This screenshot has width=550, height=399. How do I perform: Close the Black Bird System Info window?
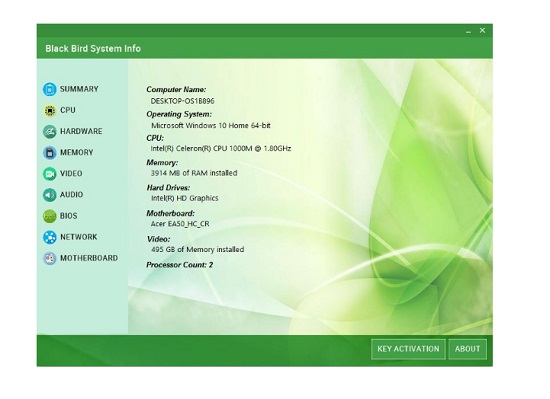(x=482, y=31)
